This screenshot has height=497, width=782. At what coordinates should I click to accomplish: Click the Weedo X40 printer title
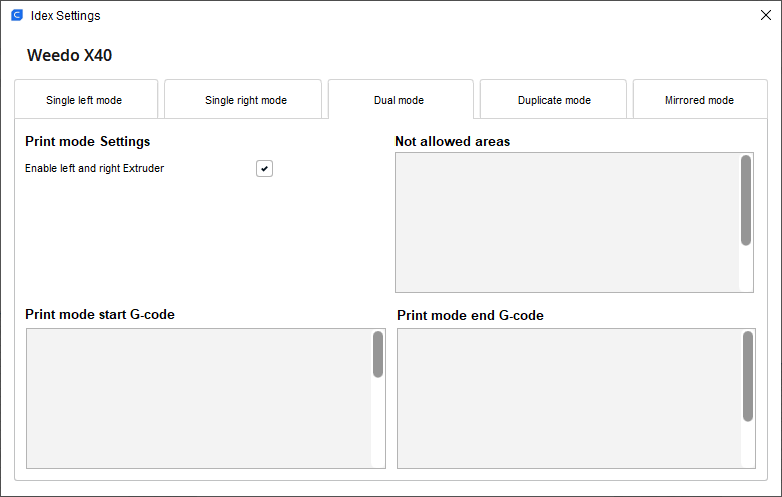pos(69,55)
